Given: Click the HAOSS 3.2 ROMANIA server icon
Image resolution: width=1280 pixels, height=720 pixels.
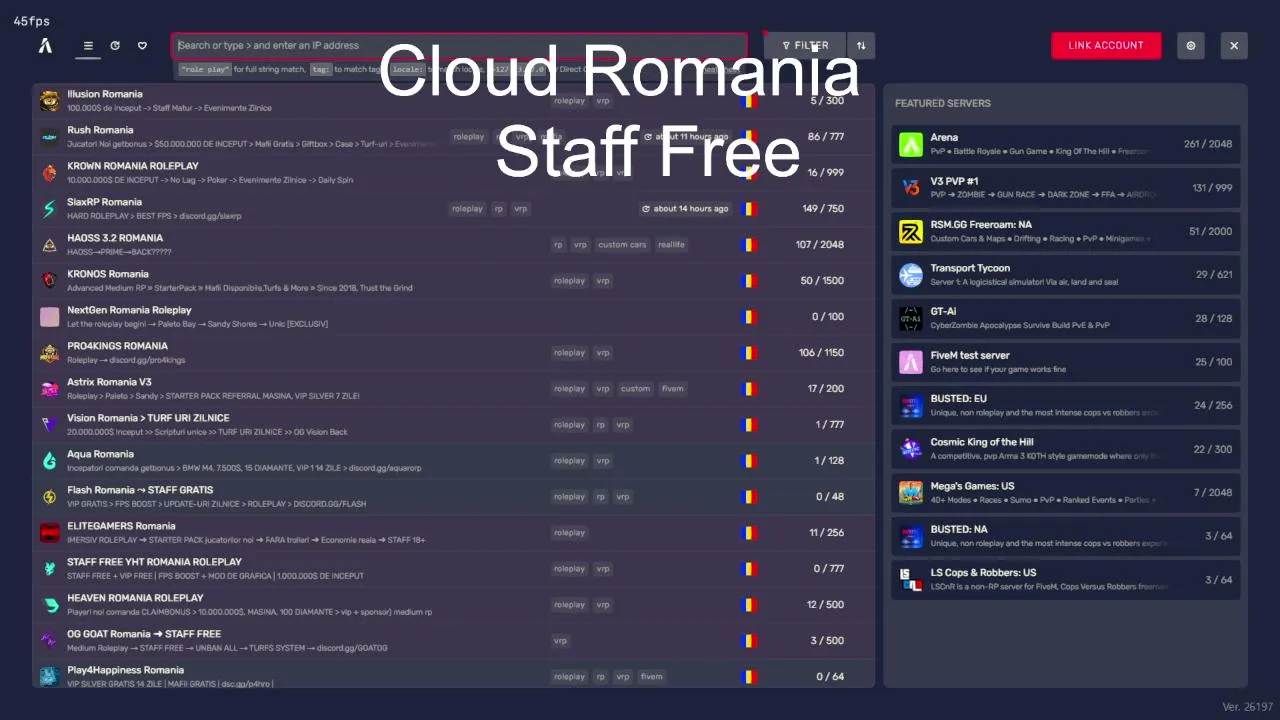Looking at the screenshot, I should 49,245.
